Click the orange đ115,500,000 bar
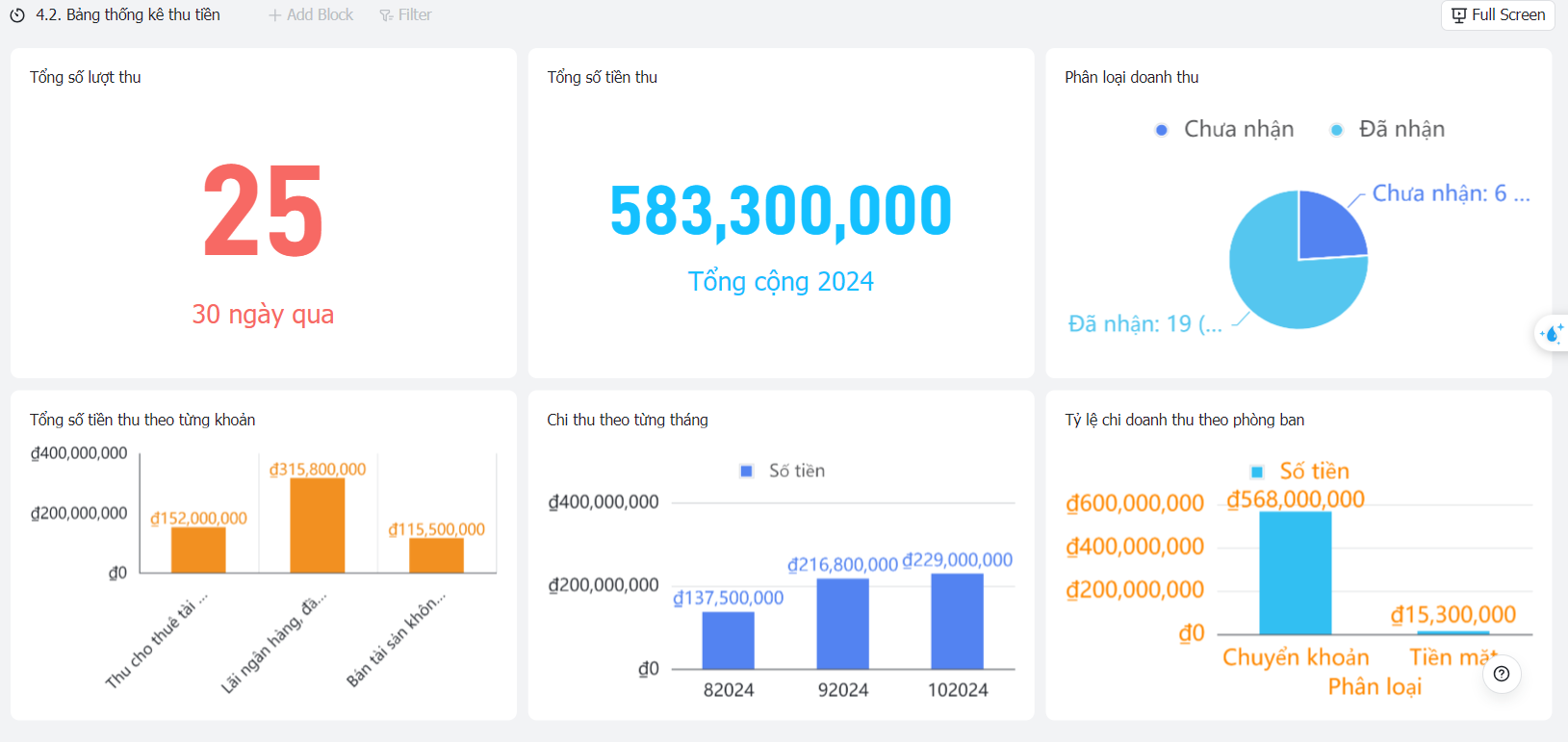 coord(436,555)
